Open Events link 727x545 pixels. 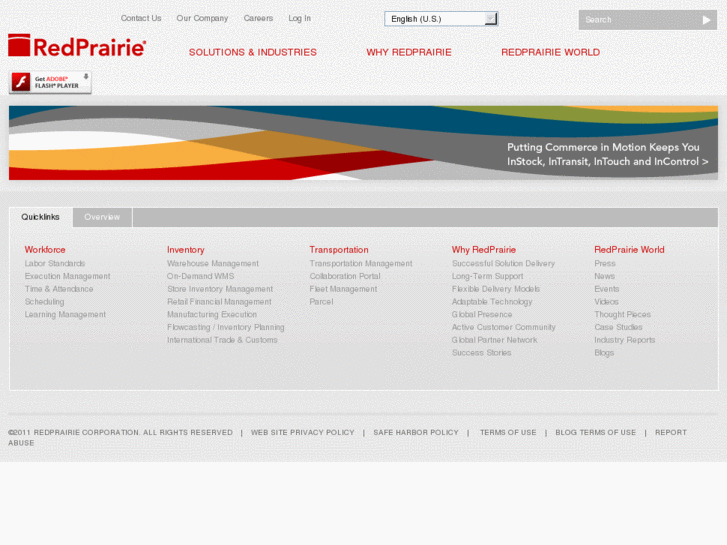(x=606, y=289)
